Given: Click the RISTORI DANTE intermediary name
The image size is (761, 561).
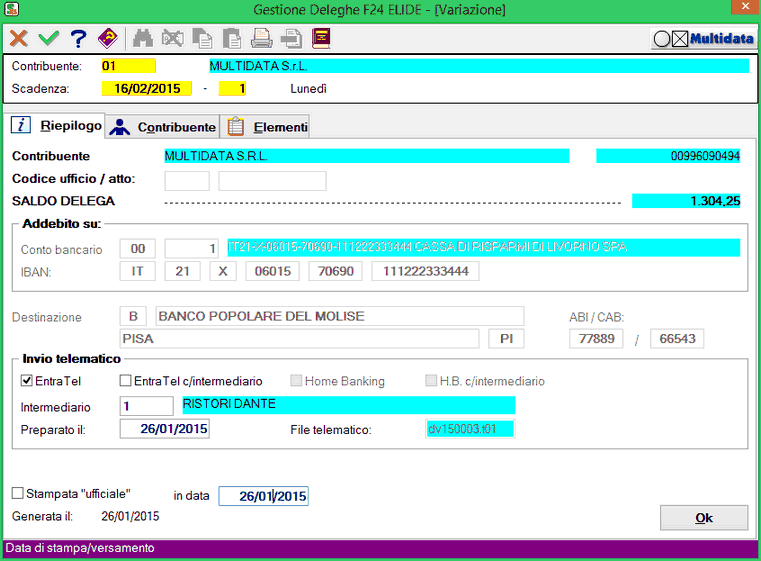Looking at the screenshot, I should point(348,404).
